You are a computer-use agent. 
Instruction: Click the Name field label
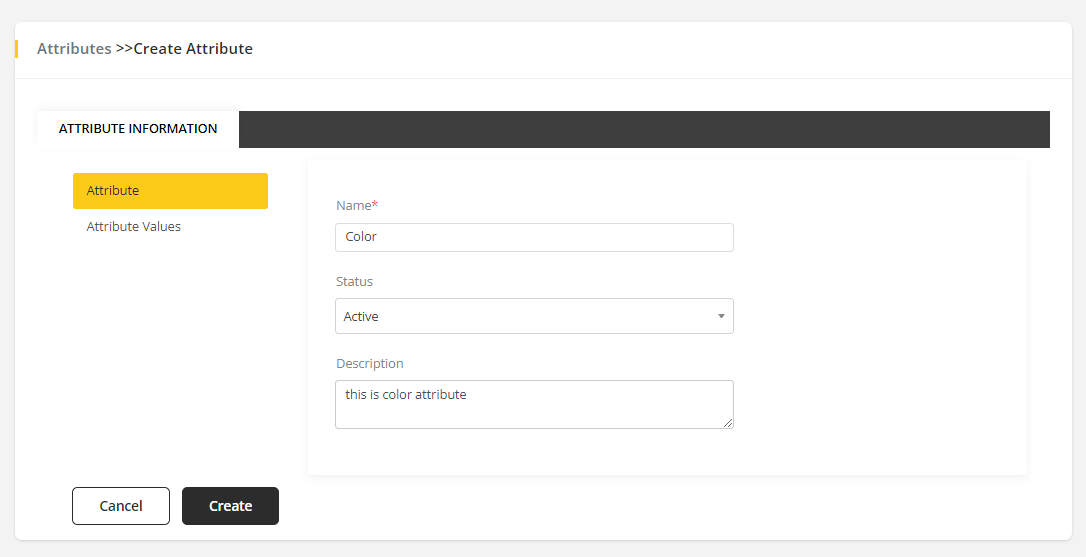[x=353, y=206]
